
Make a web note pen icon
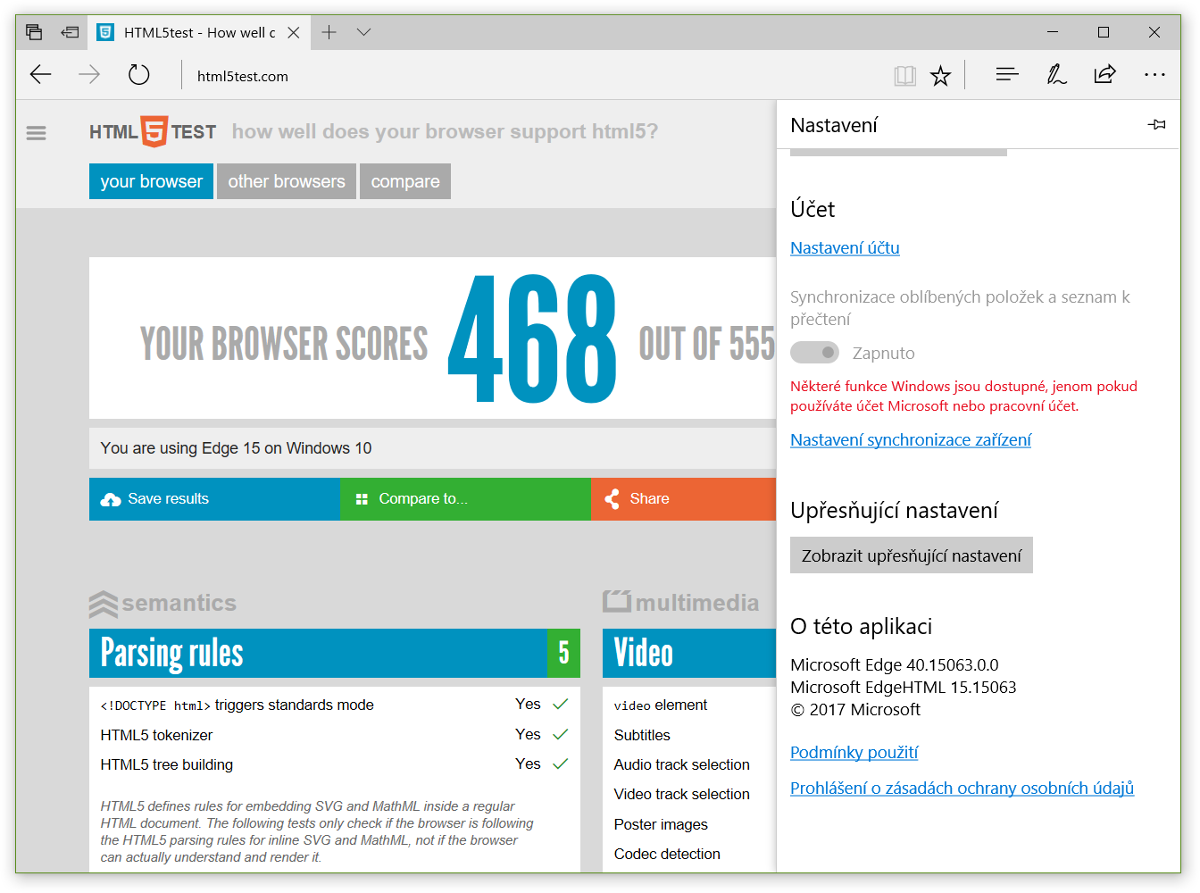pyautogui.click(x=1057, y=75)
